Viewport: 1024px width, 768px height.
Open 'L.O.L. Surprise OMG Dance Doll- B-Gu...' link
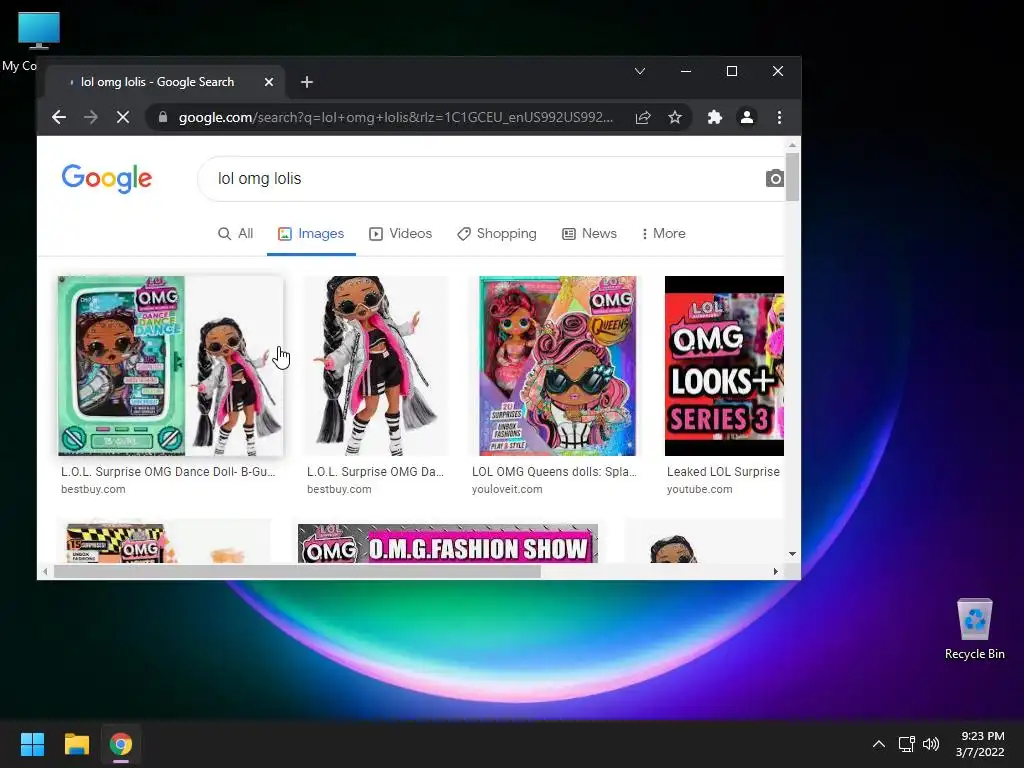click(168, 472)
